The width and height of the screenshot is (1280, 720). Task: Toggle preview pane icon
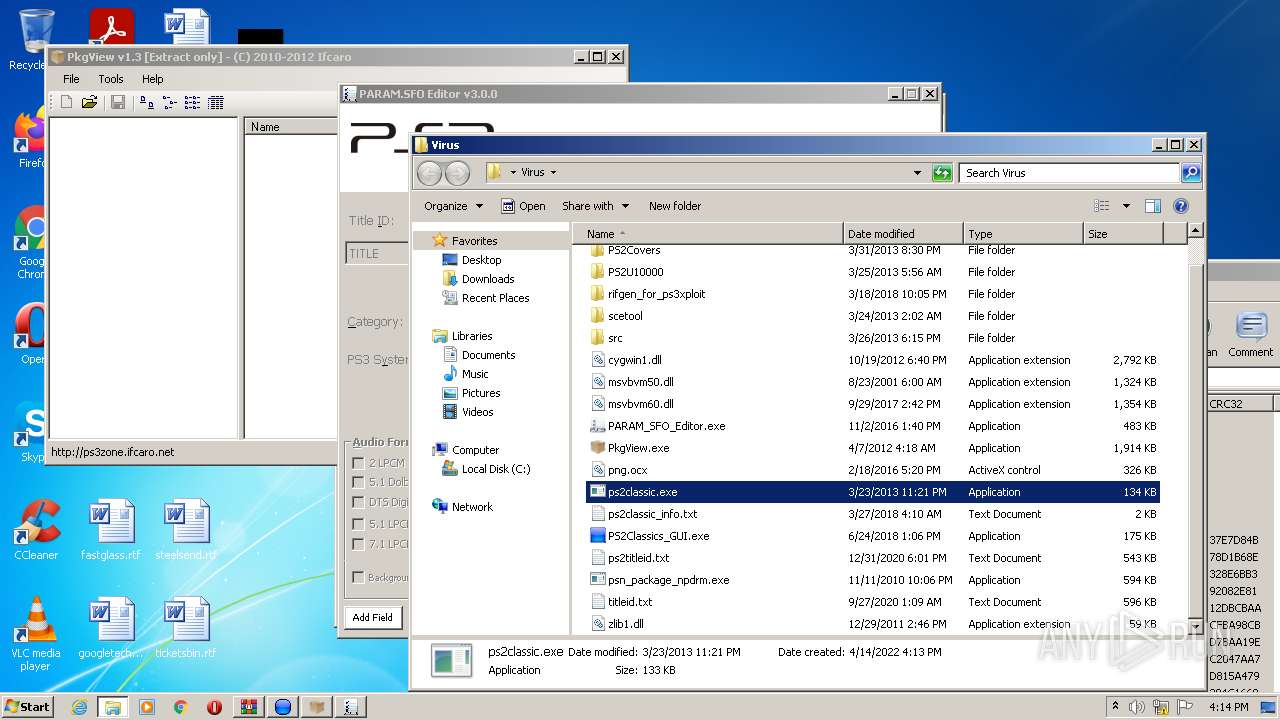pos(1153,206)
